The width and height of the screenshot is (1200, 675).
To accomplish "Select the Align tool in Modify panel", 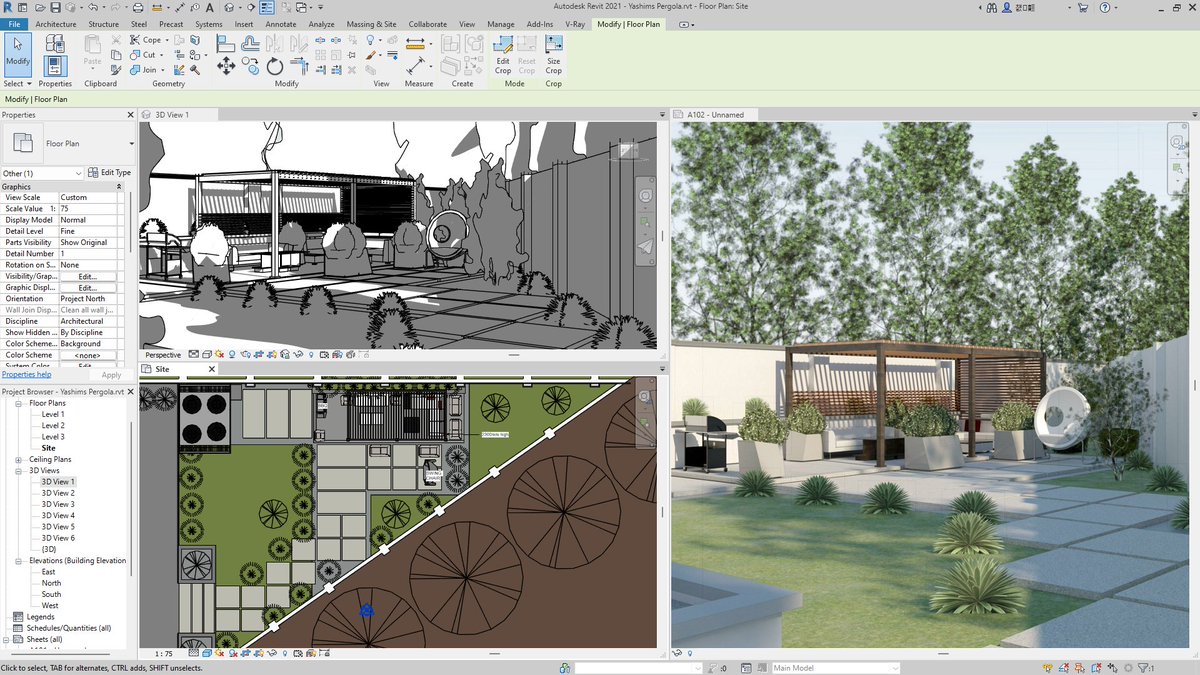I will pyautogui.click(x=226, y=43).
